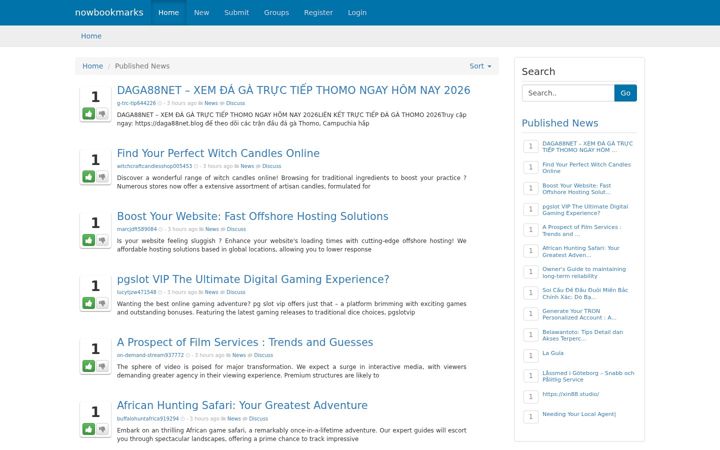720x450 pixels.
Task: Upvote the pgslot VIP post
Action: pyautogui.click(x=89, y=303)
